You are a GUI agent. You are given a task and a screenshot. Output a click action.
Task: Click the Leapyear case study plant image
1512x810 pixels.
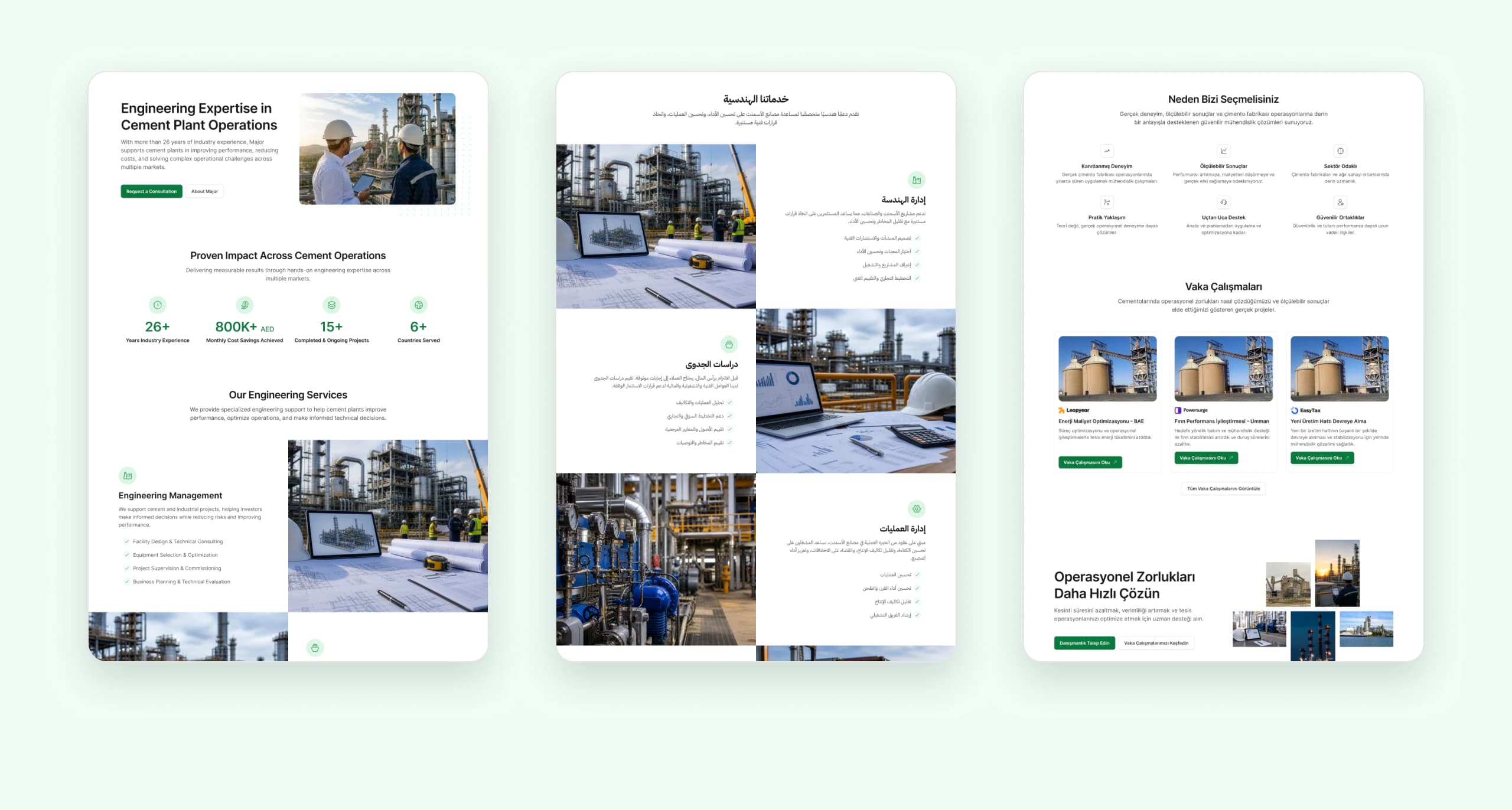[1107, 369]
